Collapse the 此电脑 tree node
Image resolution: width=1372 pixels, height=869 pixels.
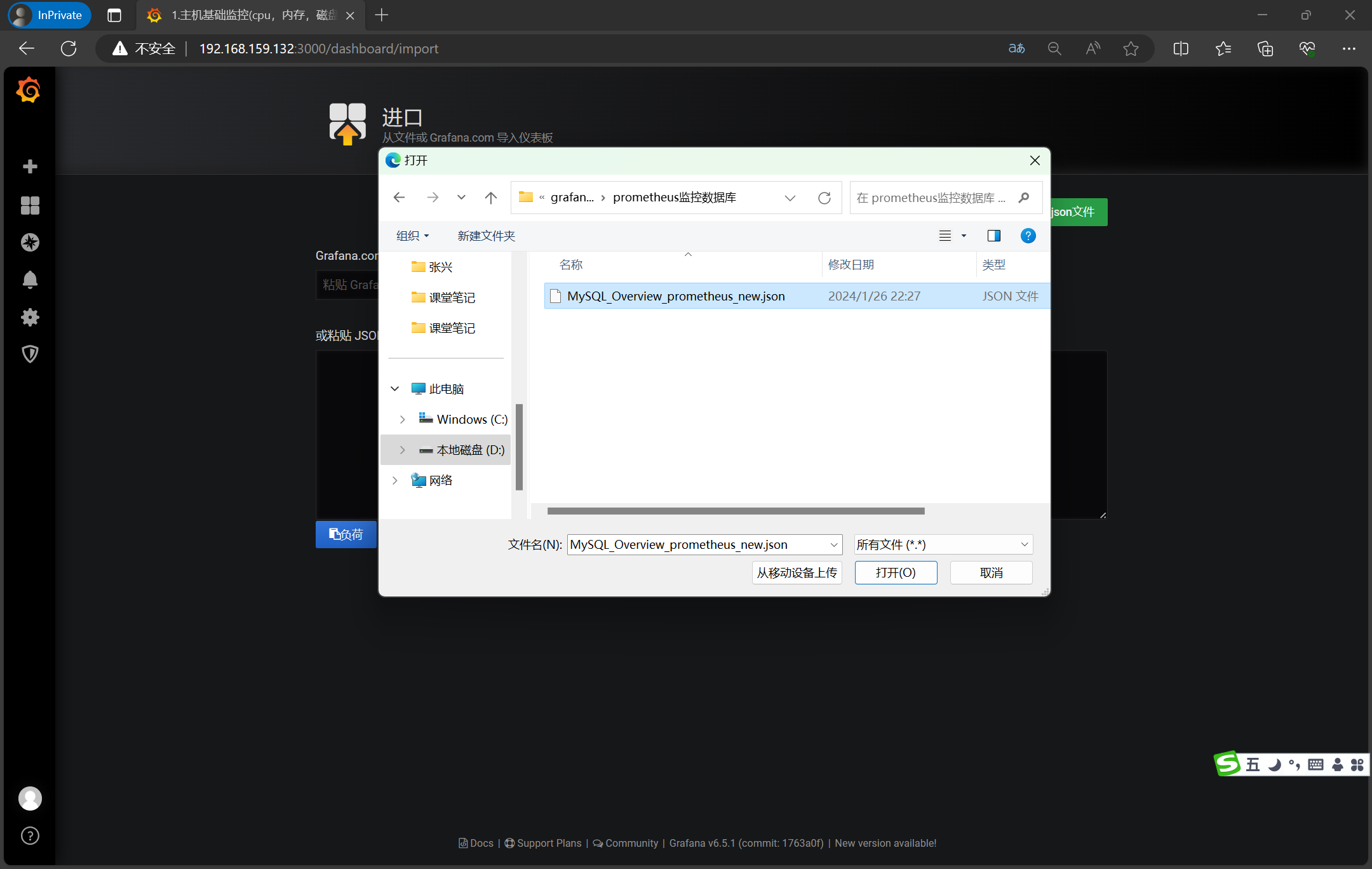[x=394, y=389]
